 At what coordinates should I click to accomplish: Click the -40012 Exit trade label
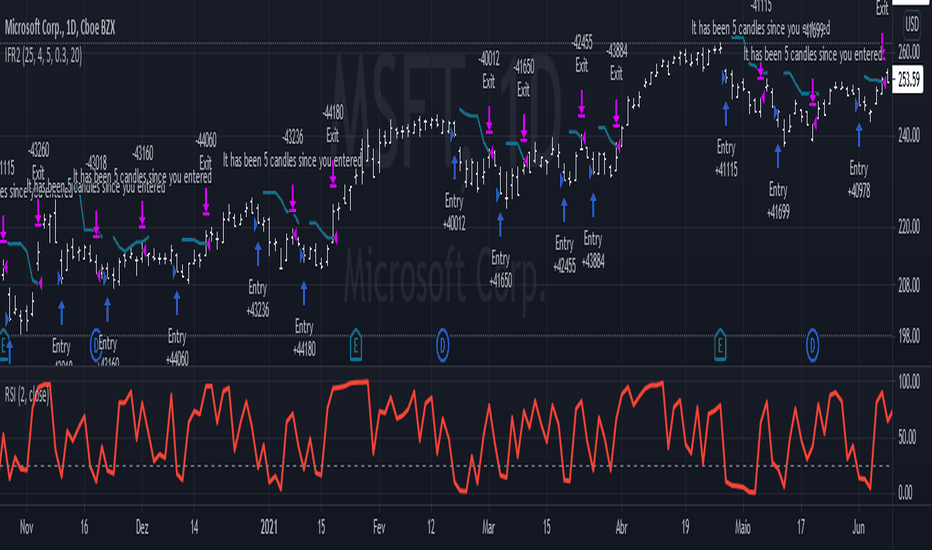point(489,70)
